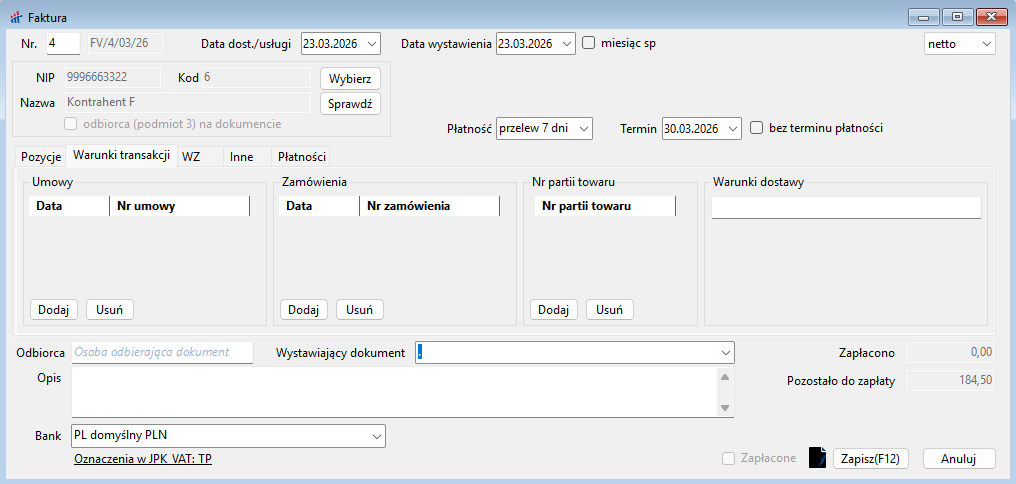Select the WZ tab
Screen dimensions: 1016x484
(x=191, y=157)
